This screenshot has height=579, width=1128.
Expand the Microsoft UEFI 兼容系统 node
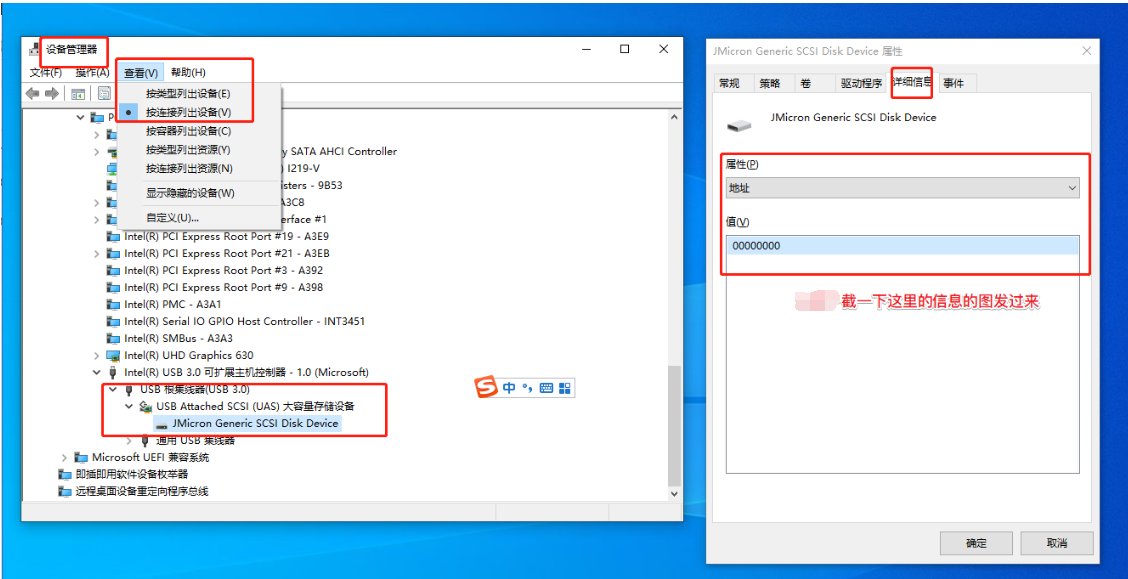[65, 457]
